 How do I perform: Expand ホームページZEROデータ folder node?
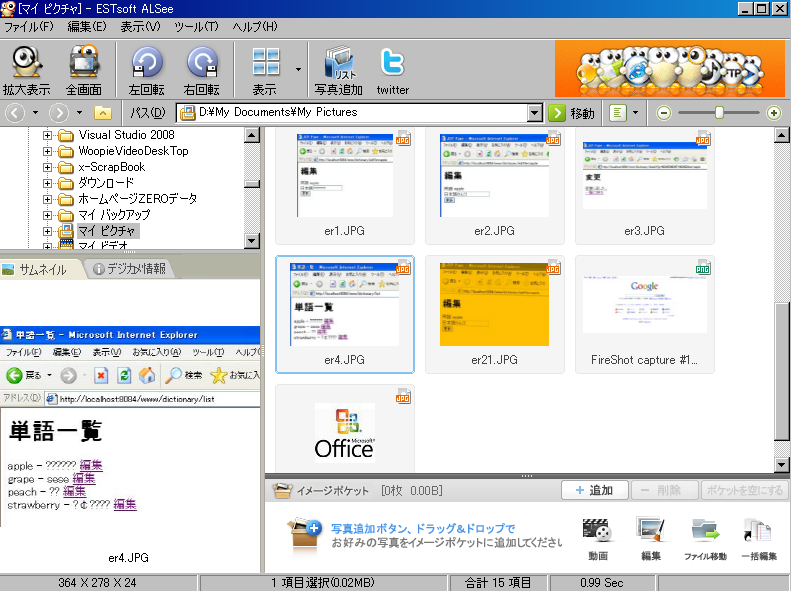click(x=47, y=199)
